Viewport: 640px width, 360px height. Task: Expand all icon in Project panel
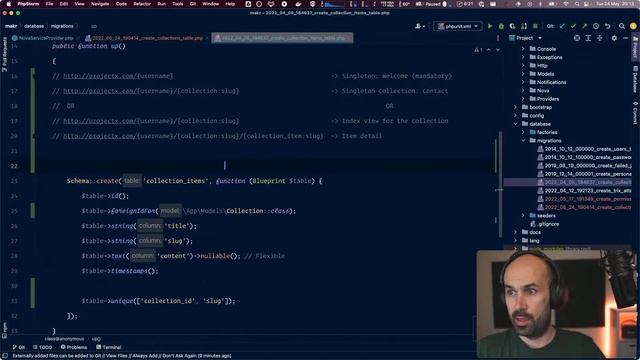coord(588,38)
